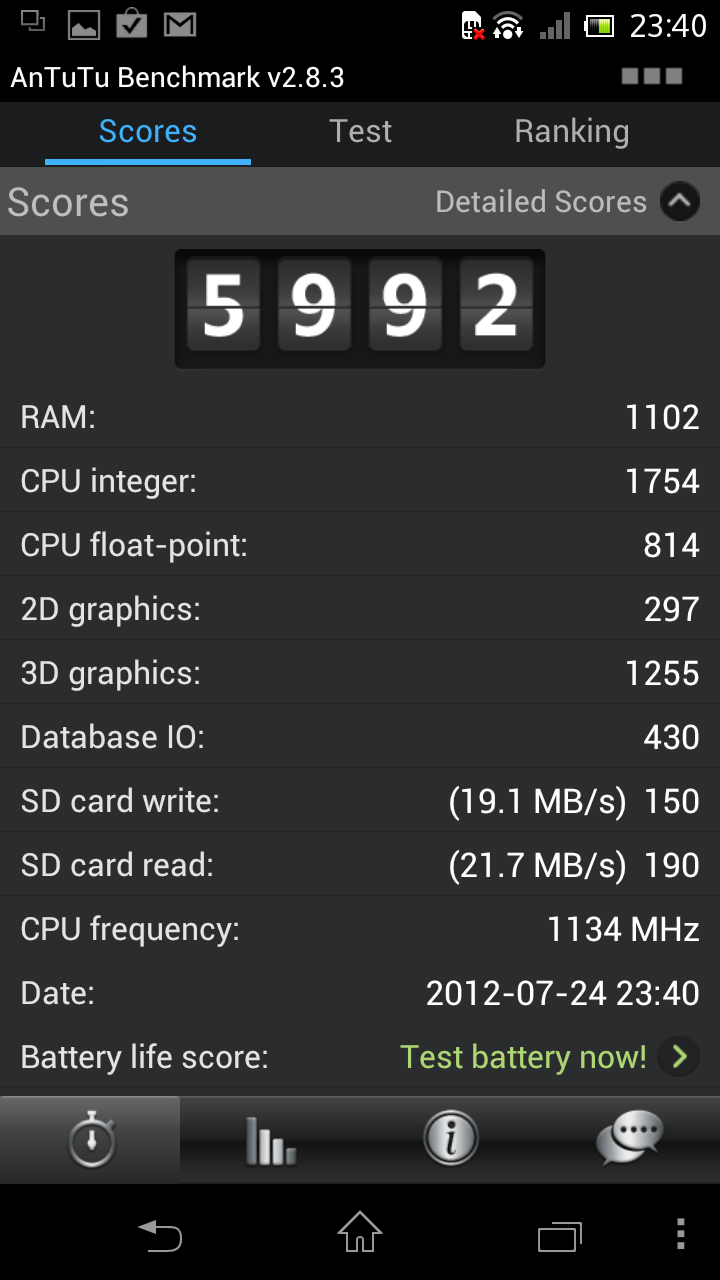
Task: Select the 3D graphics score row
Action: (360, 673)
